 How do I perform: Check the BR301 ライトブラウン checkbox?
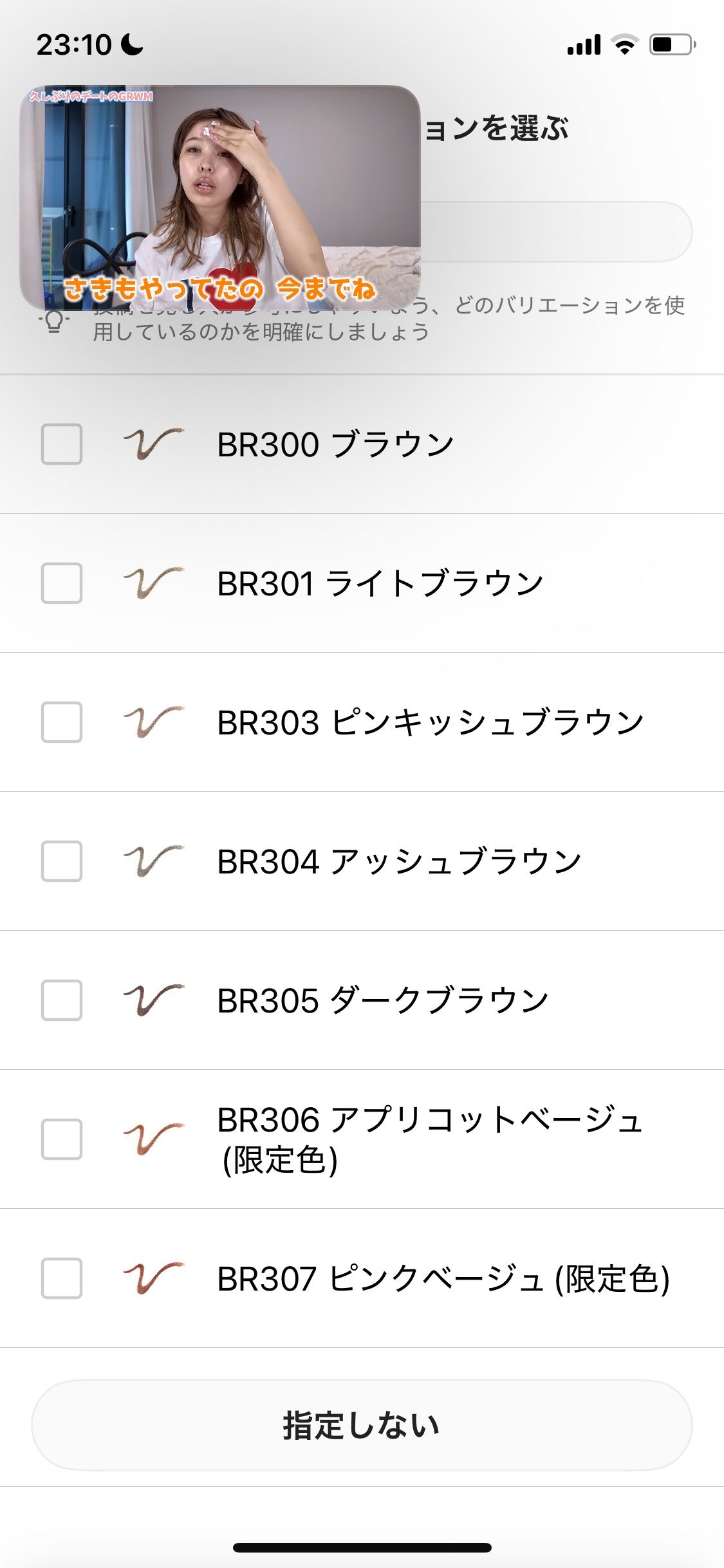62,583
